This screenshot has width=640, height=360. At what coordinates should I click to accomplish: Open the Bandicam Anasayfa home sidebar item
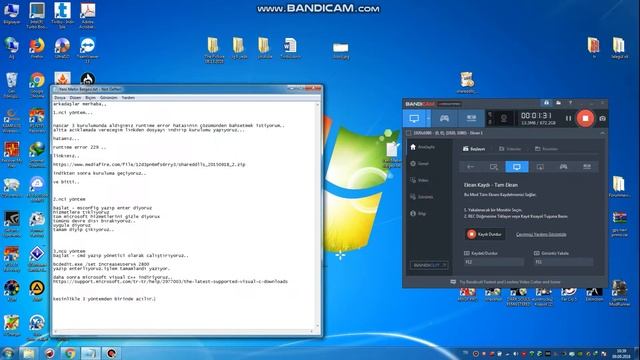(x=422, y=147)
